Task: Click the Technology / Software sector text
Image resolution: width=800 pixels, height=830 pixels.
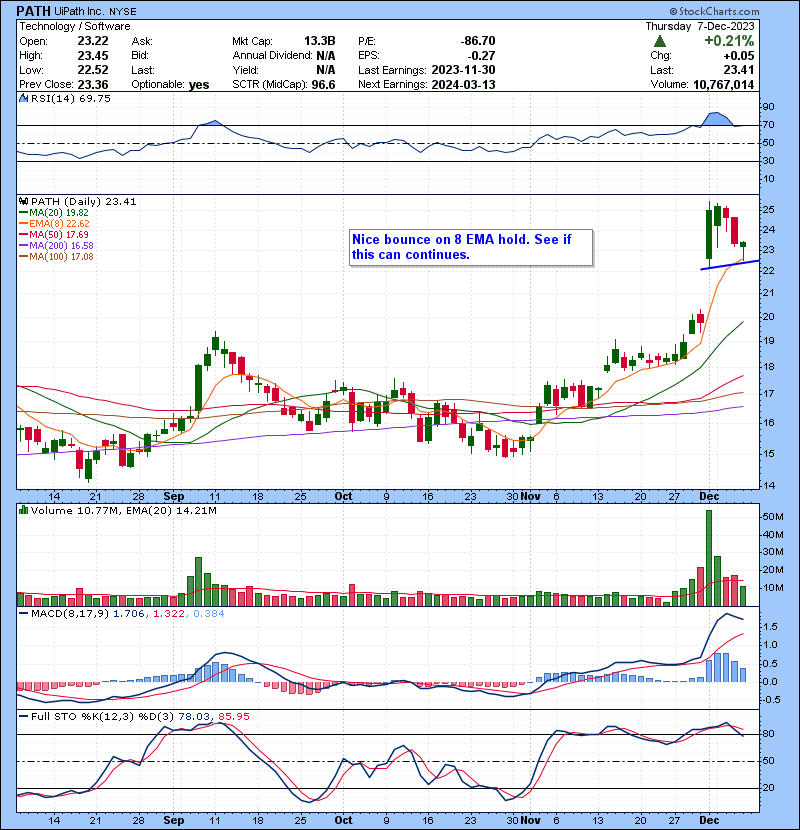Action: click(x=75, y=26)
